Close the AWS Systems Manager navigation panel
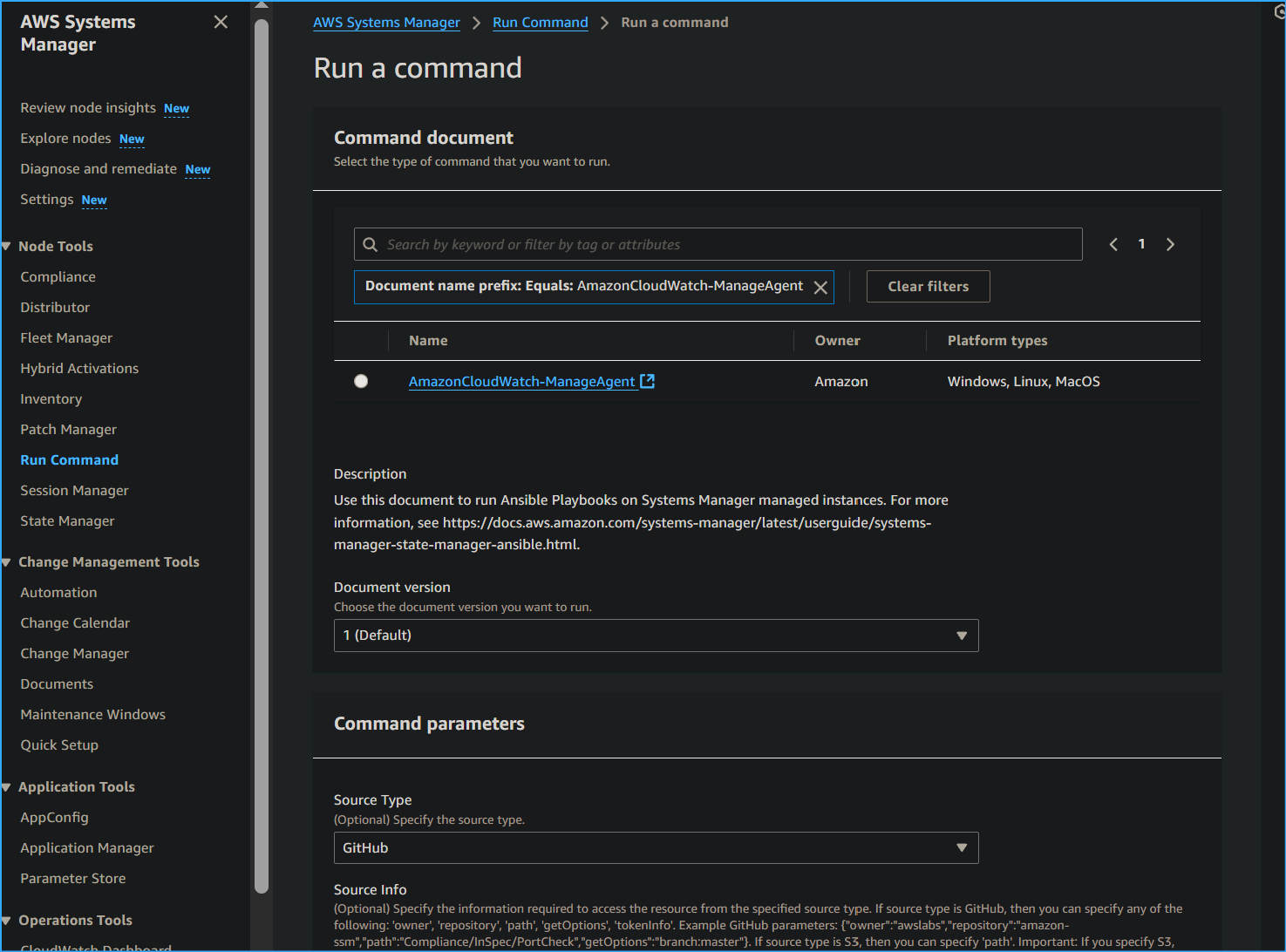 click(x=221, y=21)
